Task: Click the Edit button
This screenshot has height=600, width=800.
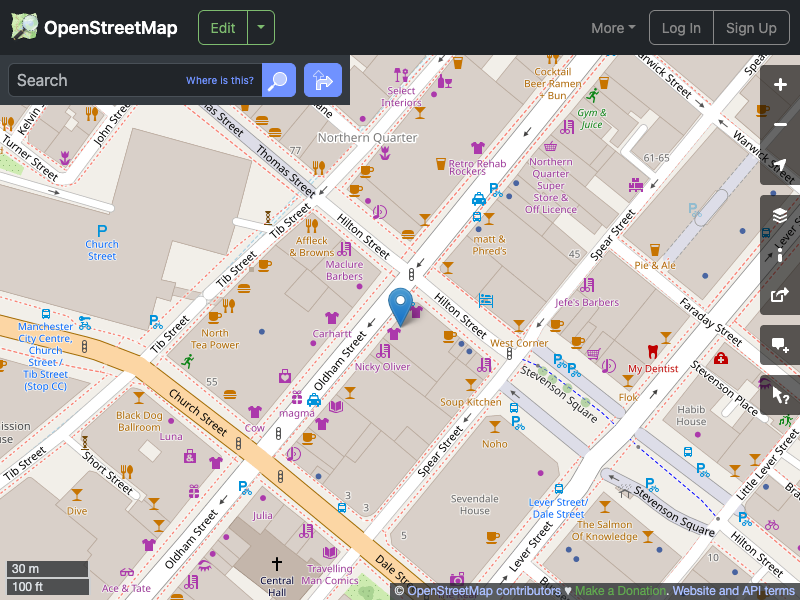Action: pyautogui.click(x=222, y=28)
